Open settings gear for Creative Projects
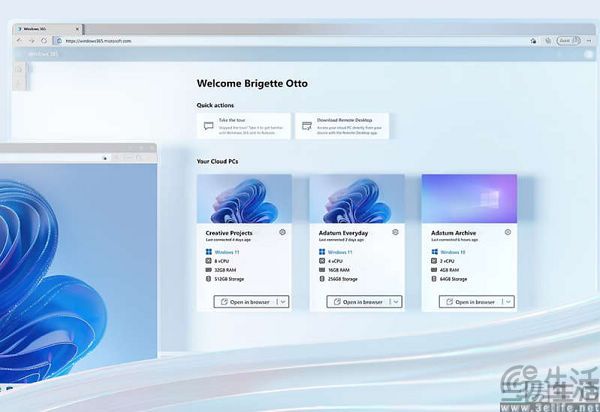The width and height of the screenshot is (600, 412). coord(283,232)
